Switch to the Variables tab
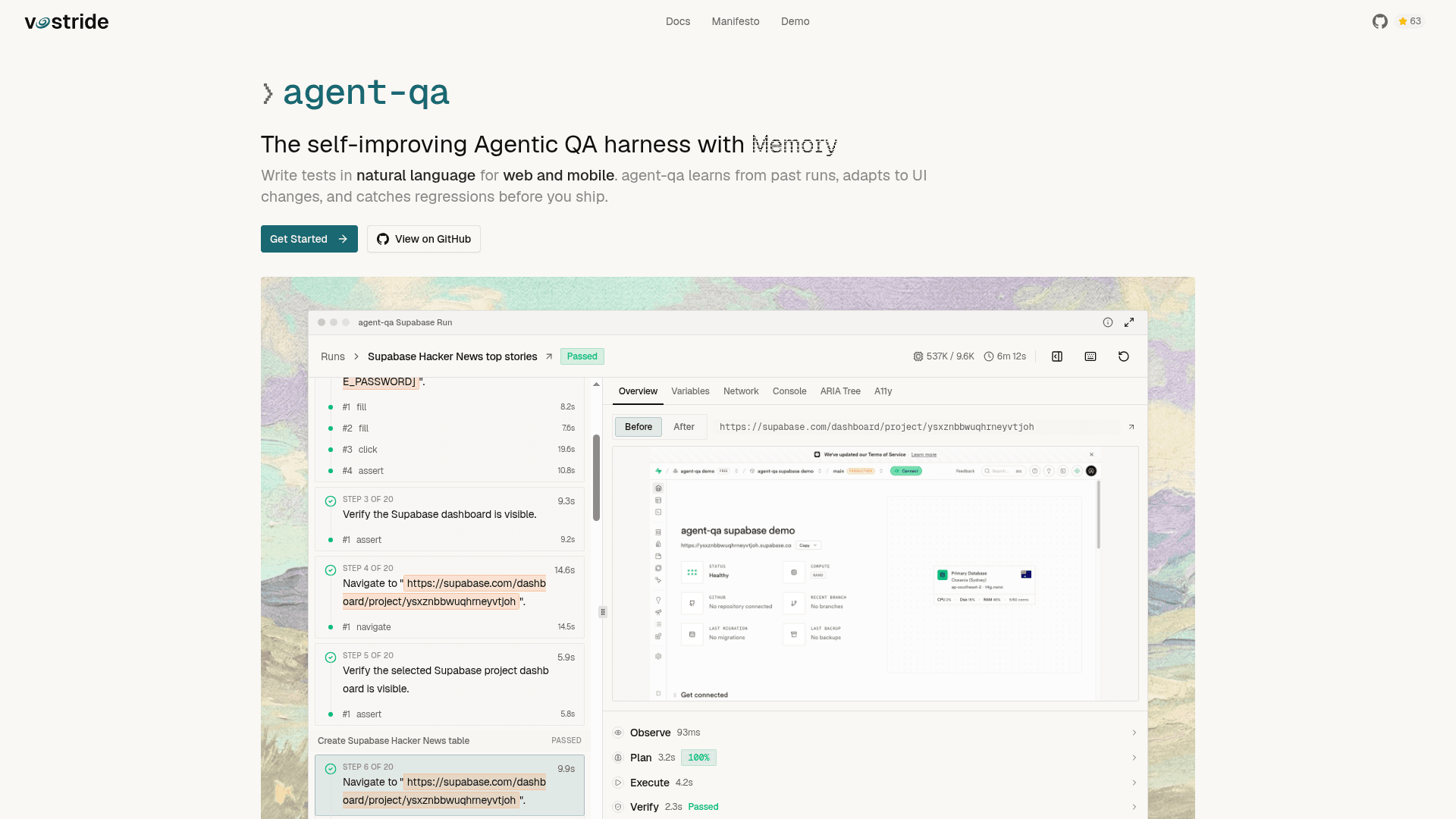 (690, 391)
